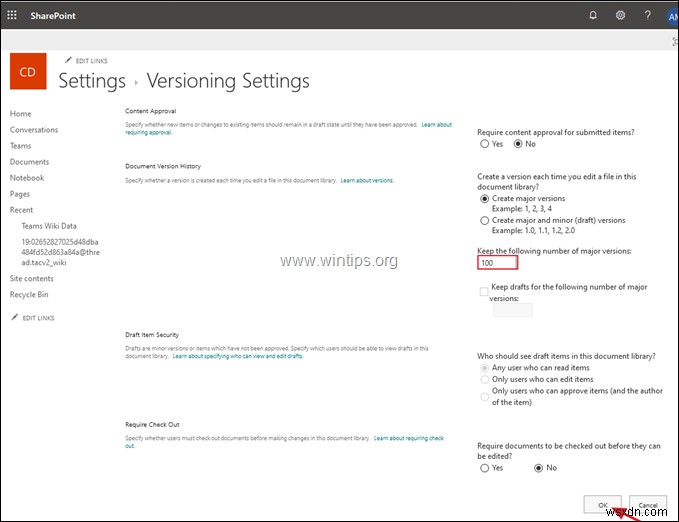Select Any user who can read items
Screen dimensions: 679x522
[484, 368]
